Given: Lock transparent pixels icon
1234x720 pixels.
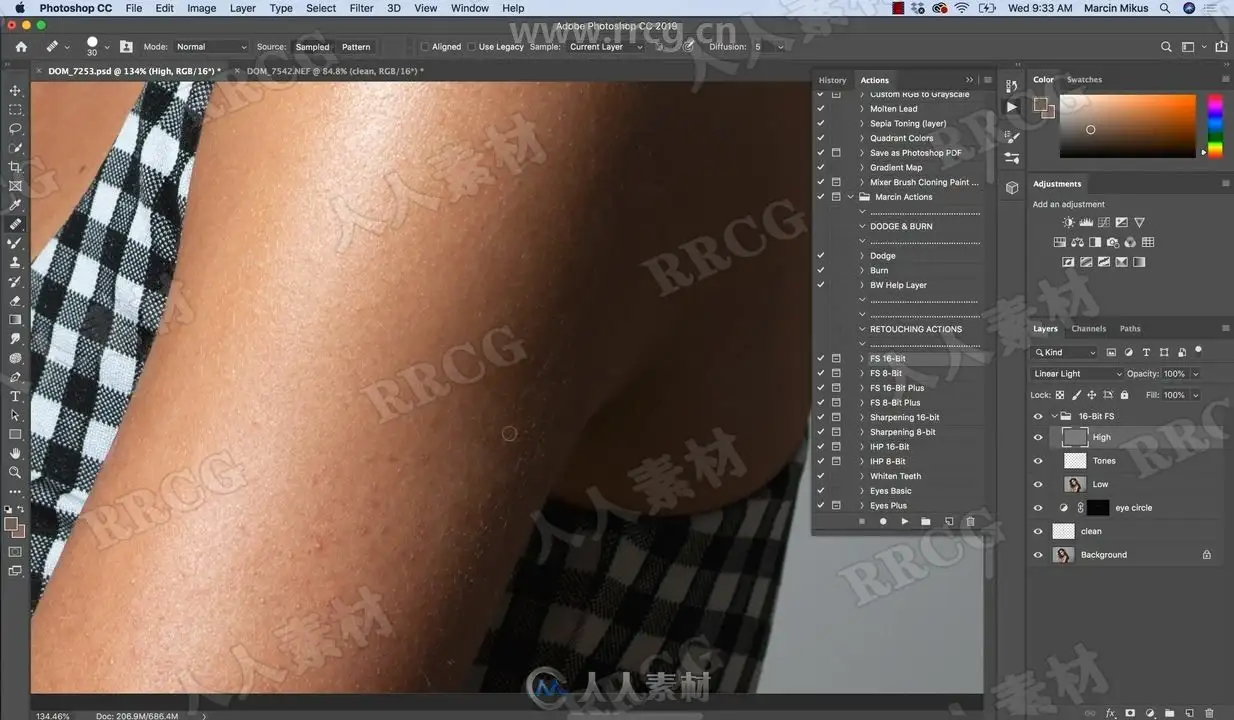Looking at the screenshot, I should [1060, 395].
